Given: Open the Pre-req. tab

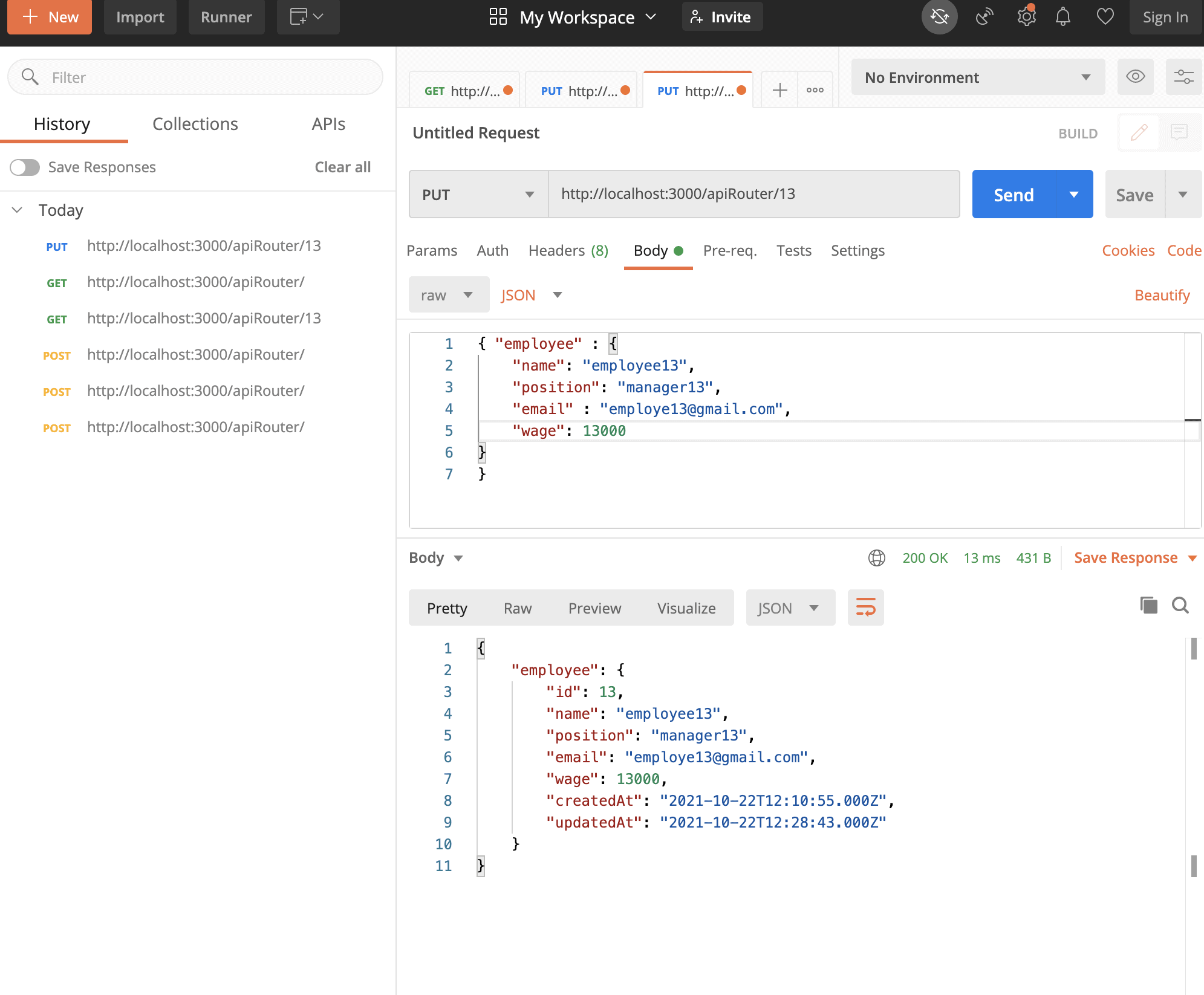Looking at the screenshot, I should point(729,250).
